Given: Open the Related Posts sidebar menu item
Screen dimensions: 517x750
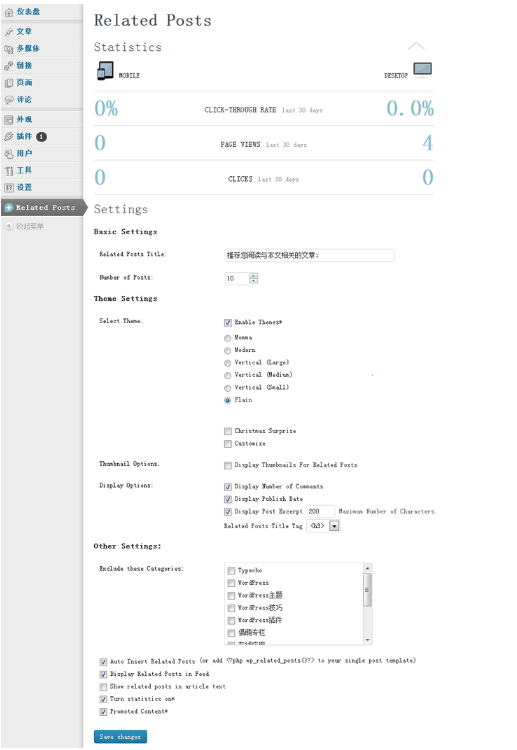Looking at the screenshot, I should click(x=41, y=208).
